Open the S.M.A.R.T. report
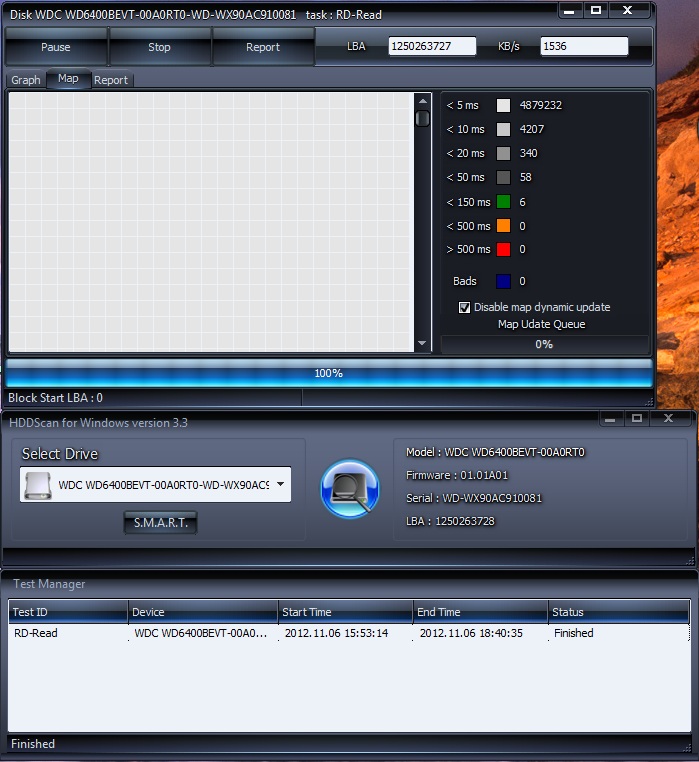This screenshot has height=762, width=699. (160, 523)
